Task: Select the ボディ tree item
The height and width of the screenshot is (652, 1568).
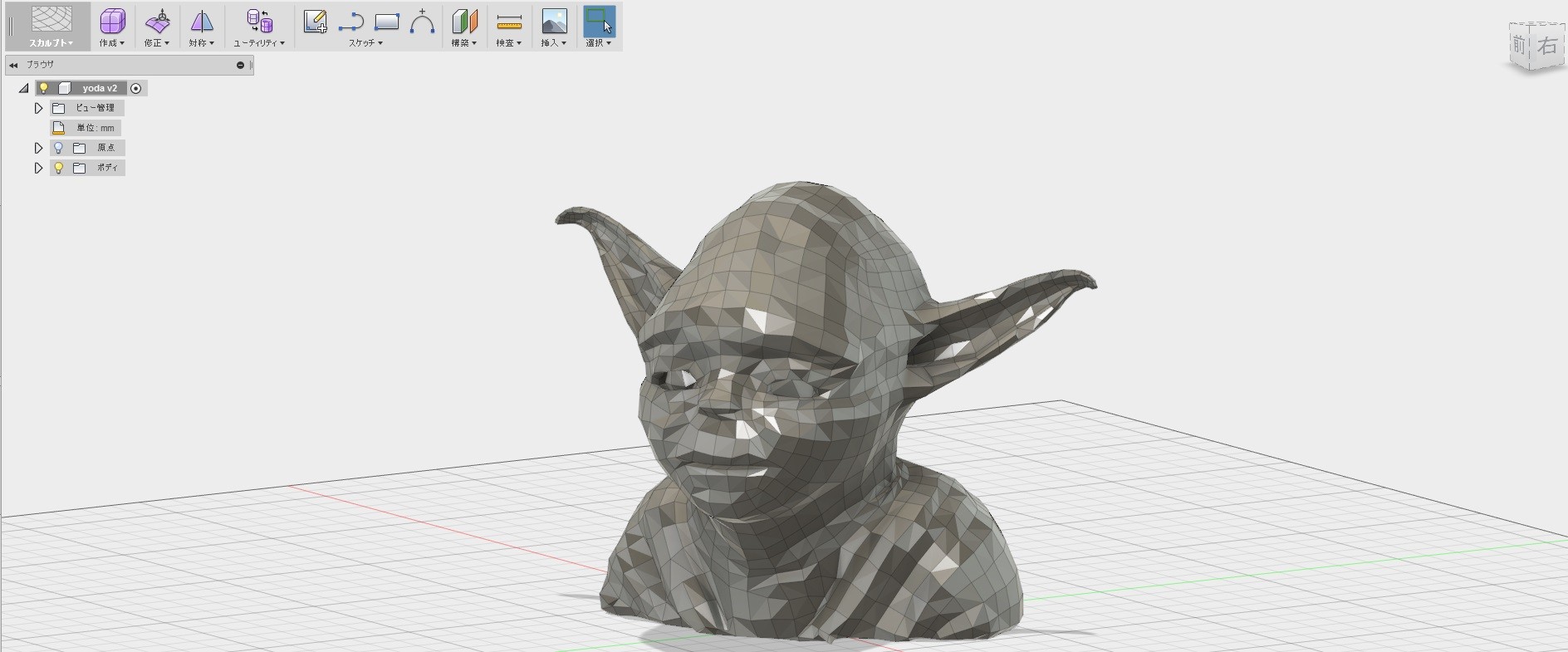Action: pos(87,168)
